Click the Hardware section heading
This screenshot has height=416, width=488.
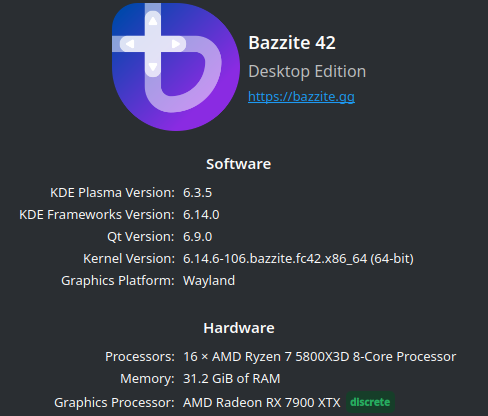tap(239, 328)
